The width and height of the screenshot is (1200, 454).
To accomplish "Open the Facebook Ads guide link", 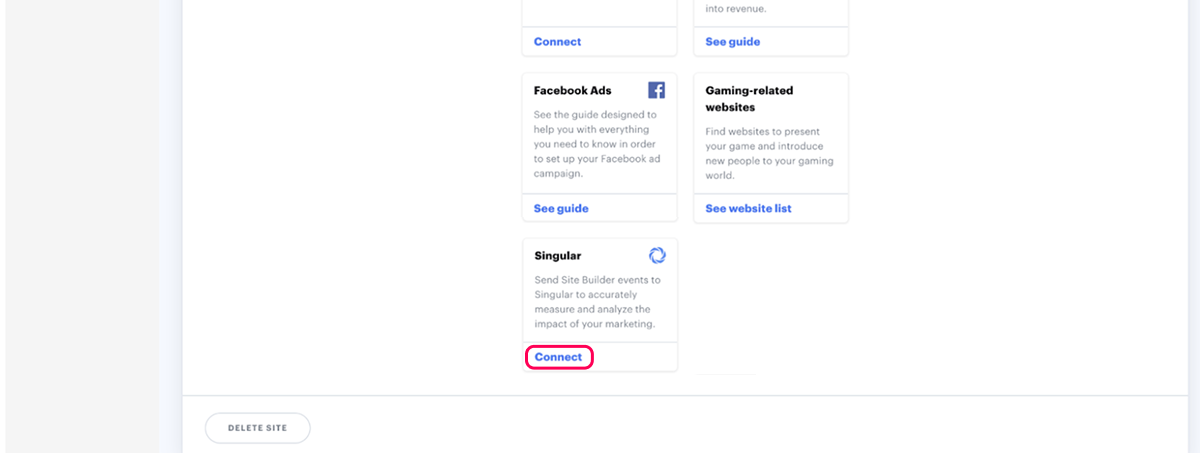I will pos(561,208).
